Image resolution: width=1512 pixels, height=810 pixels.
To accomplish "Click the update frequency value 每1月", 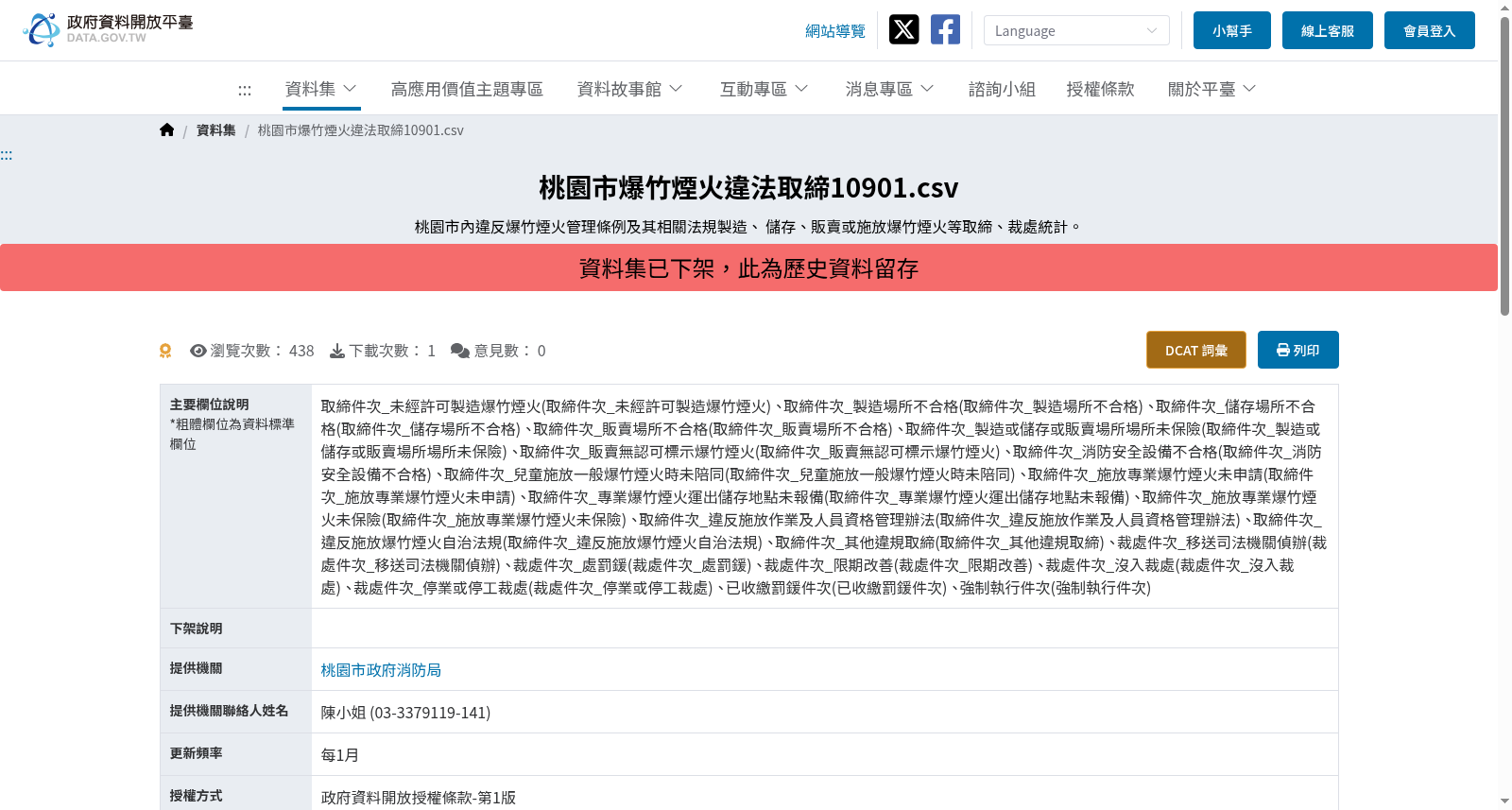I will pos(340,755).
